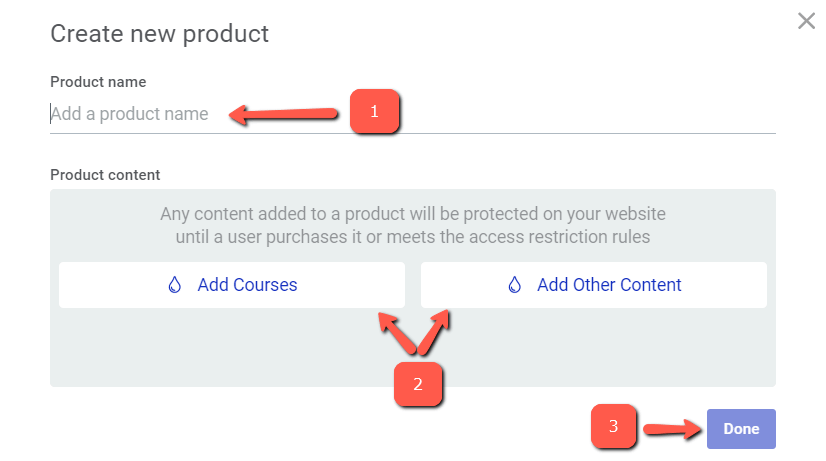This screenshot has width=826, height=461.
Task: Click the Create new product heading
Action: coord(160,34)
